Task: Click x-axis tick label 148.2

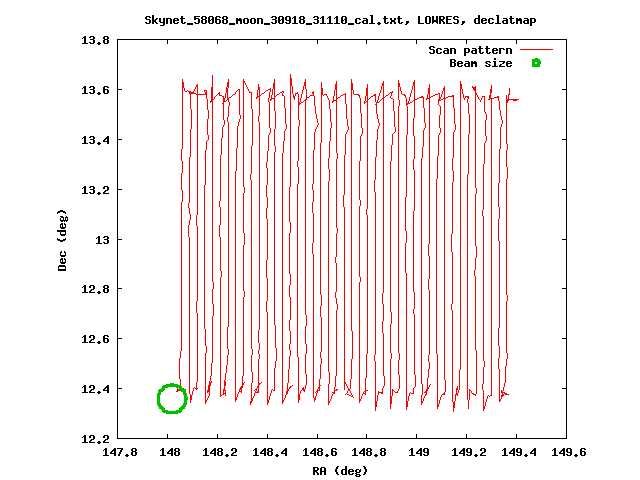Action: point(220,452)
